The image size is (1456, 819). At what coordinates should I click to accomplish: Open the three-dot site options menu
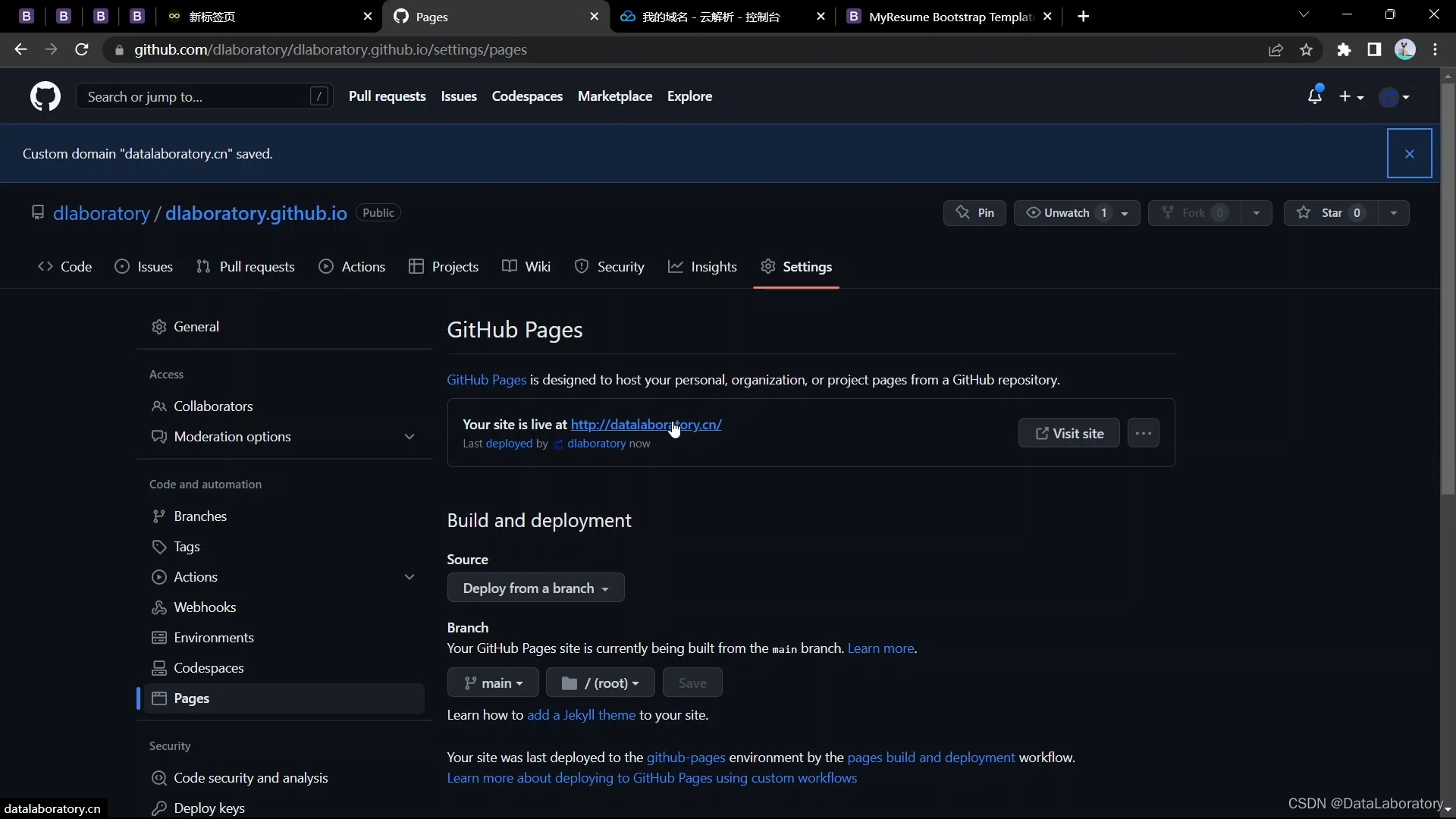(1144, 433)
